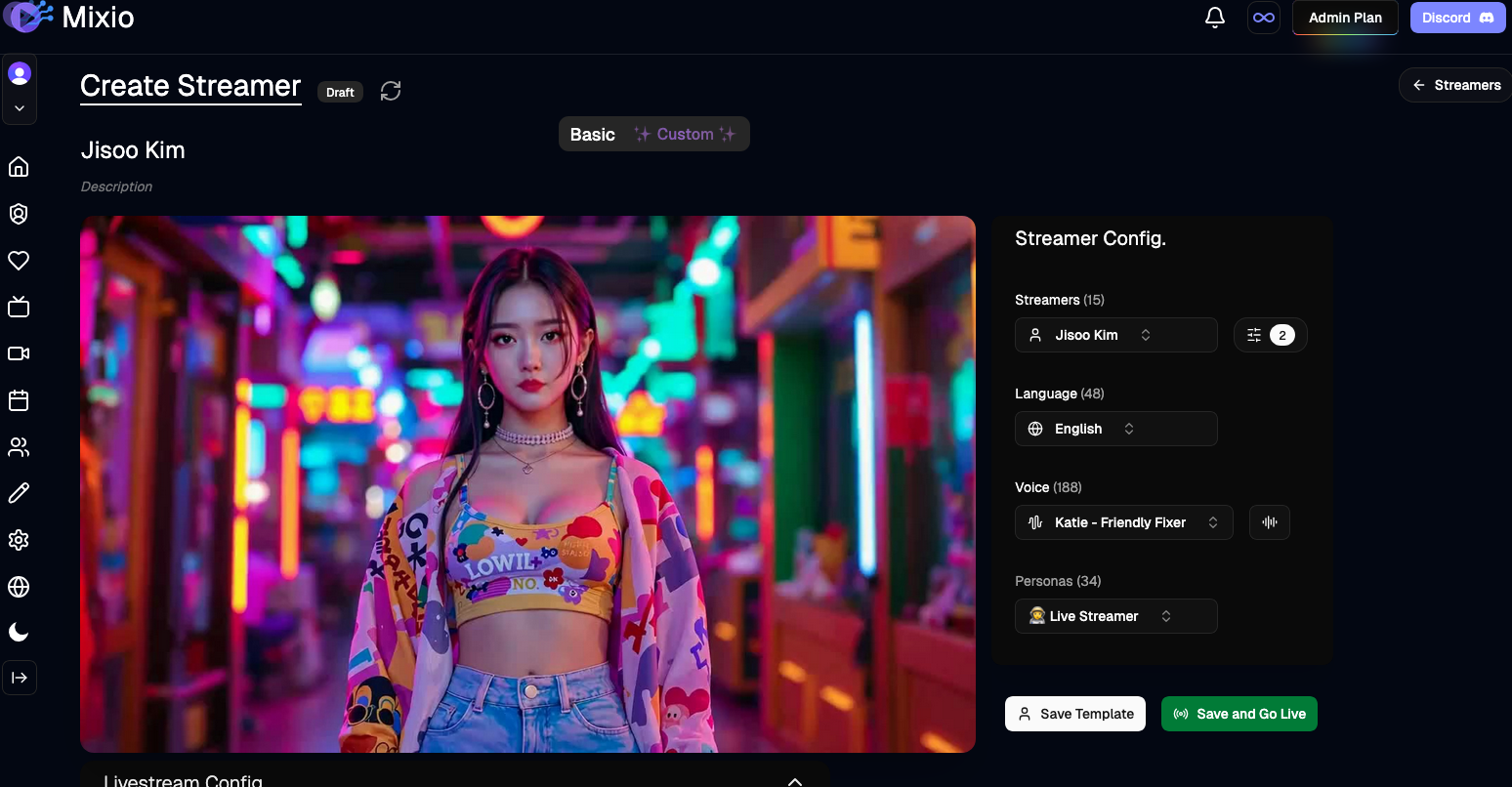The width and height of the screenshot is (1512, 787).
Task: Toggle dark mode with the moon icon
Action: [20, 632]
